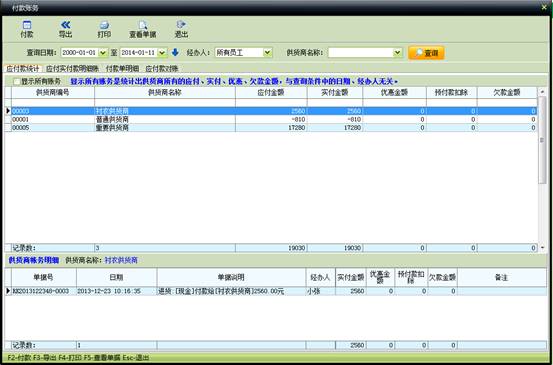
Task: Click the 供货商编号 column header
Action: coord(53,93)
